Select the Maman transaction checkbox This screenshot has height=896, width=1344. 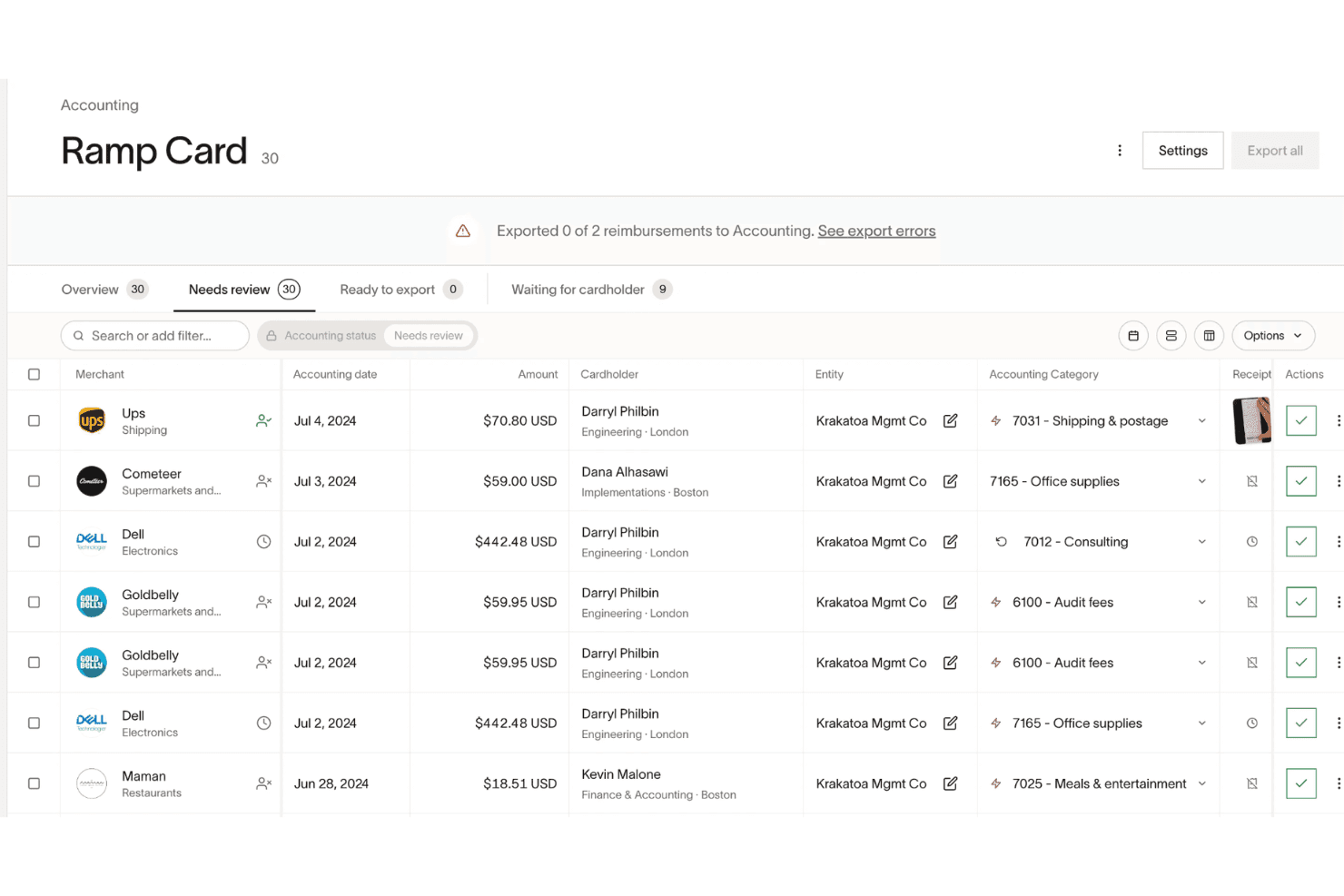pyautogui.click(x=35, y=783)
